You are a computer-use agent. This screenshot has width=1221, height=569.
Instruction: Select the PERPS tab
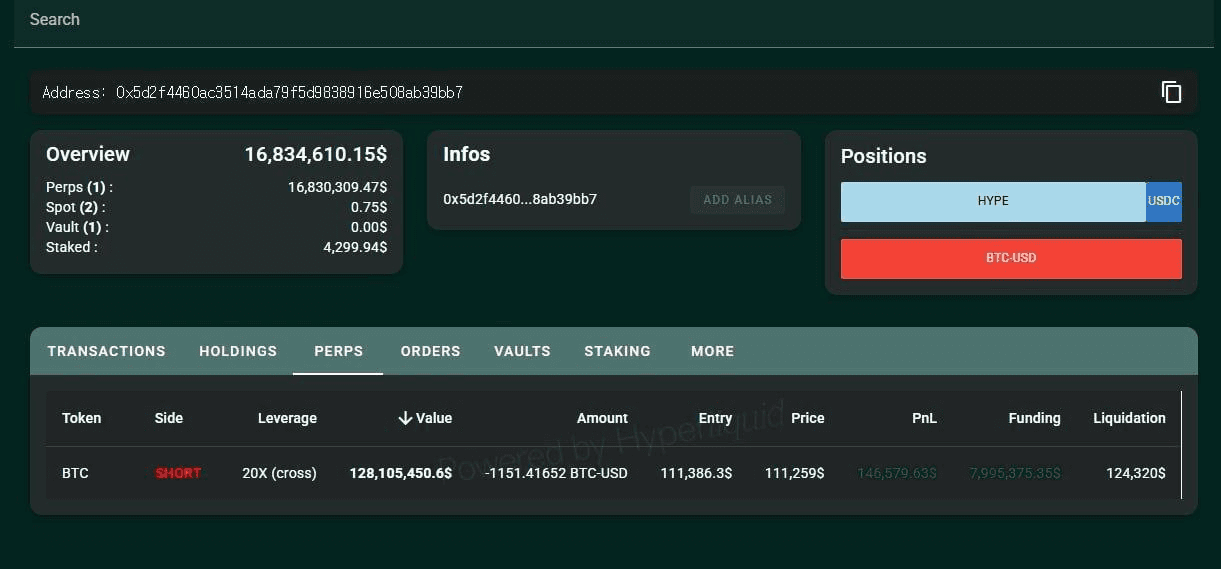click(x=338, y=351)
